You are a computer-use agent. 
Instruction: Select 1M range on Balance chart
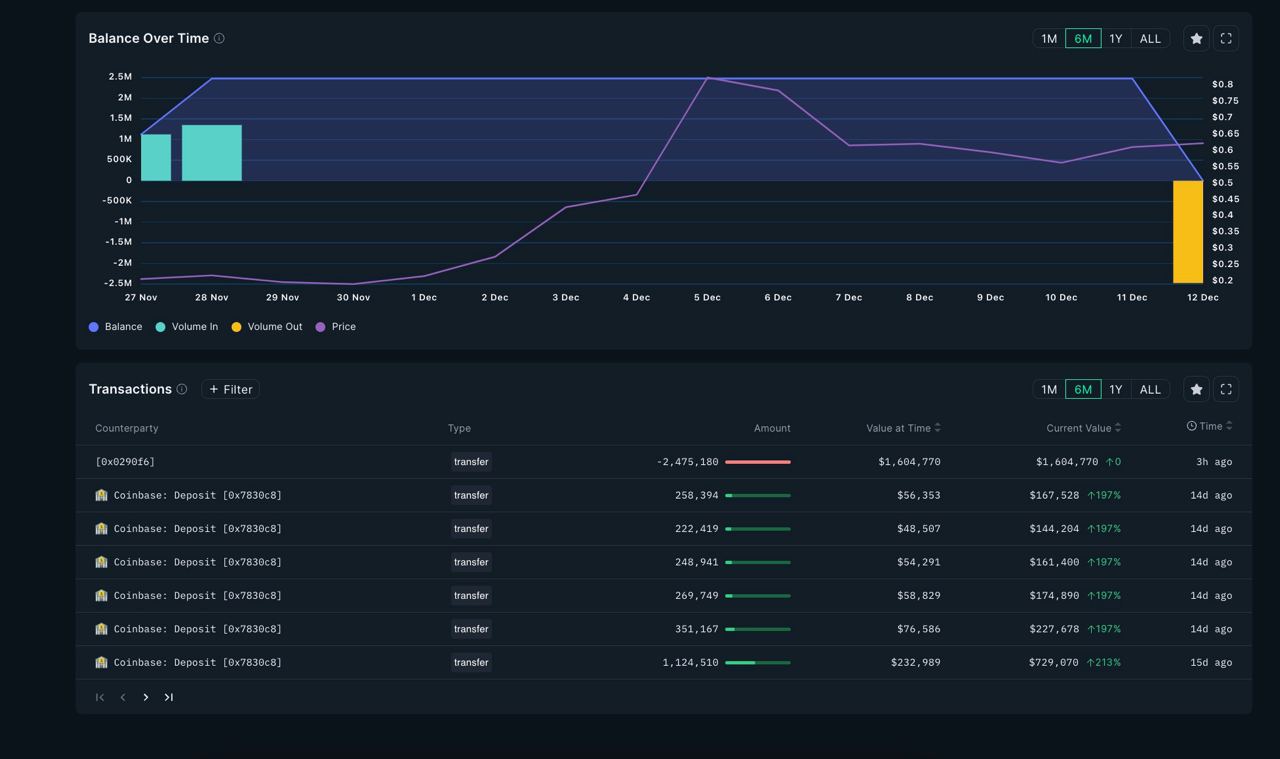(1049, 38)
